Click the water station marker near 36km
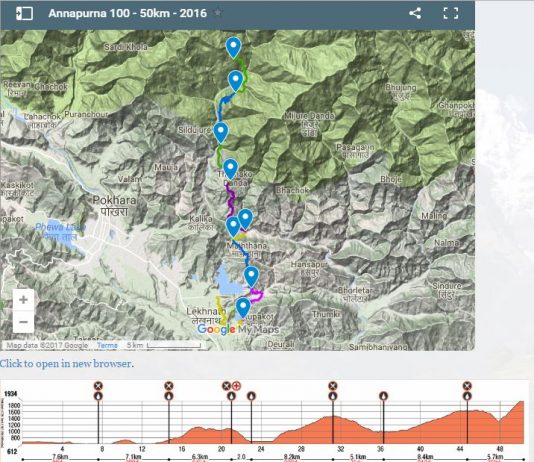 pos(383,396)
